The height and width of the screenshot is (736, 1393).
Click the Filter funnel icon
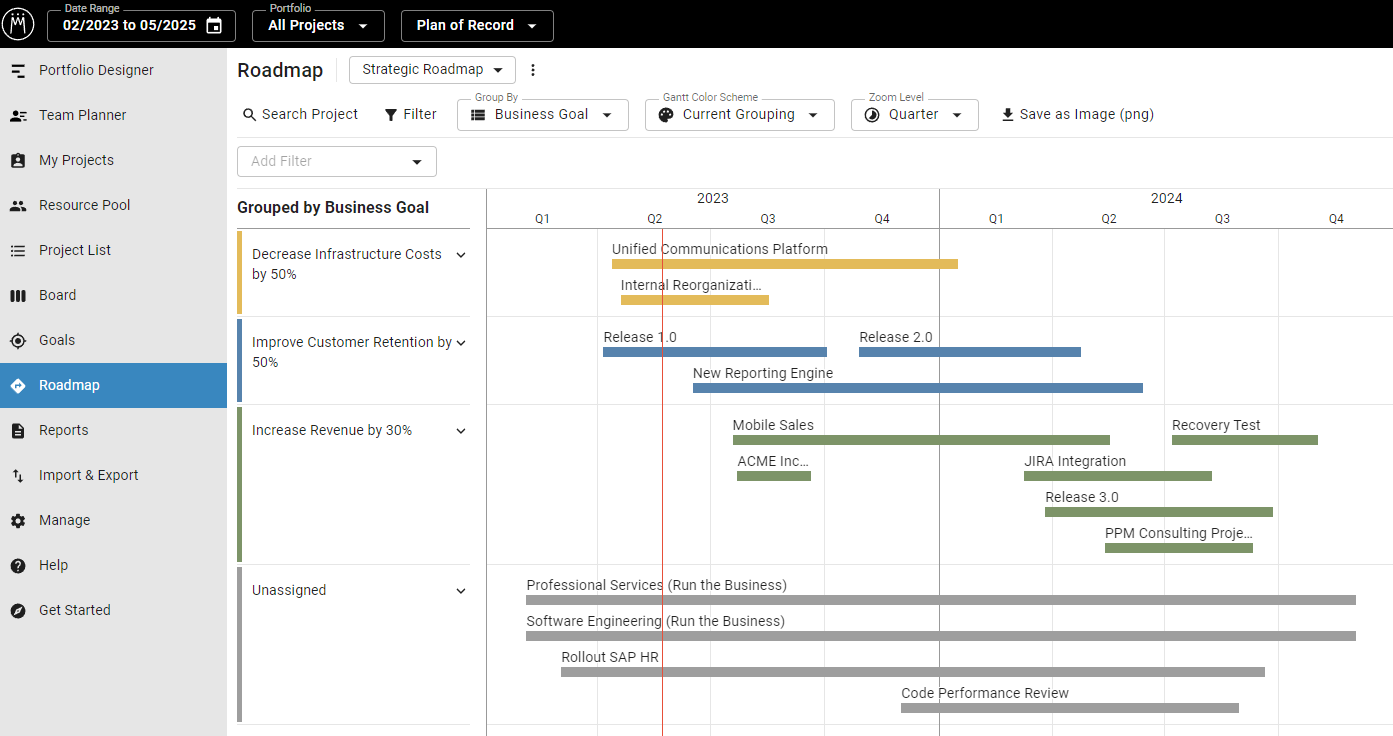pos(391,115)
